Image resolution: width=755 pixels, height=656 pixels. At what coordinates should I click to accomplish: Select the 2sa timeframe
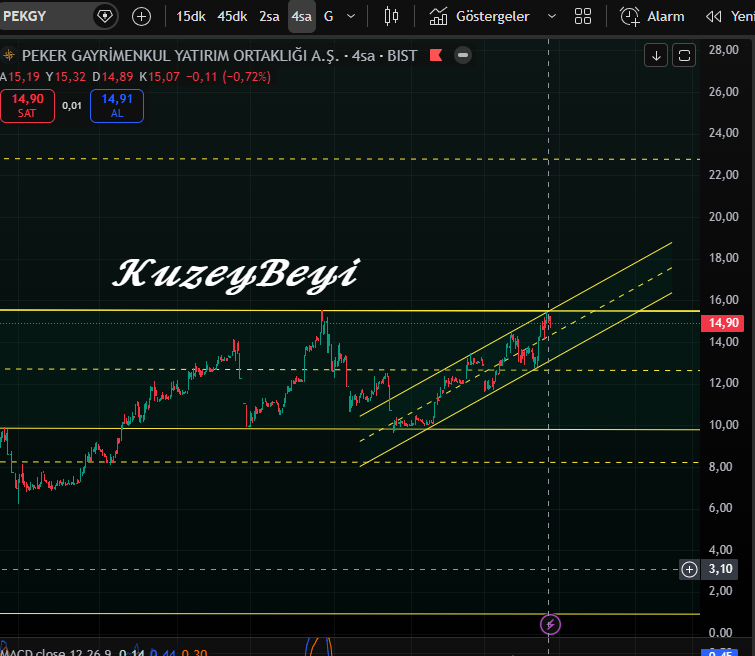coord(269,16)
